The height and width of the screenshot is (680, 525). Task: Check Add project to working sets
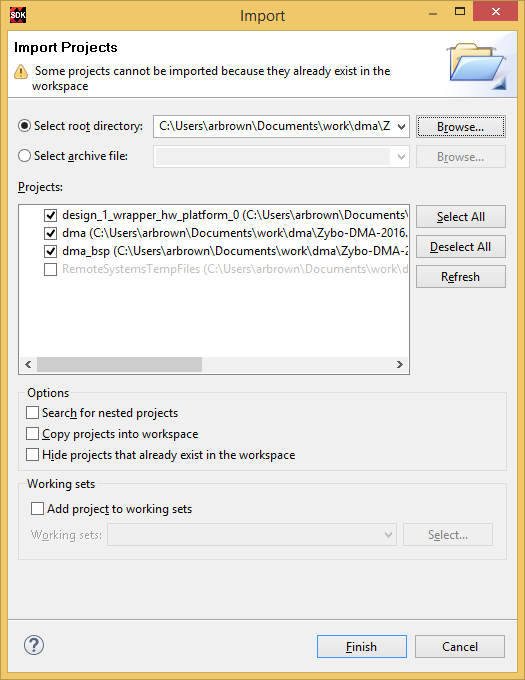coord(37,508)
